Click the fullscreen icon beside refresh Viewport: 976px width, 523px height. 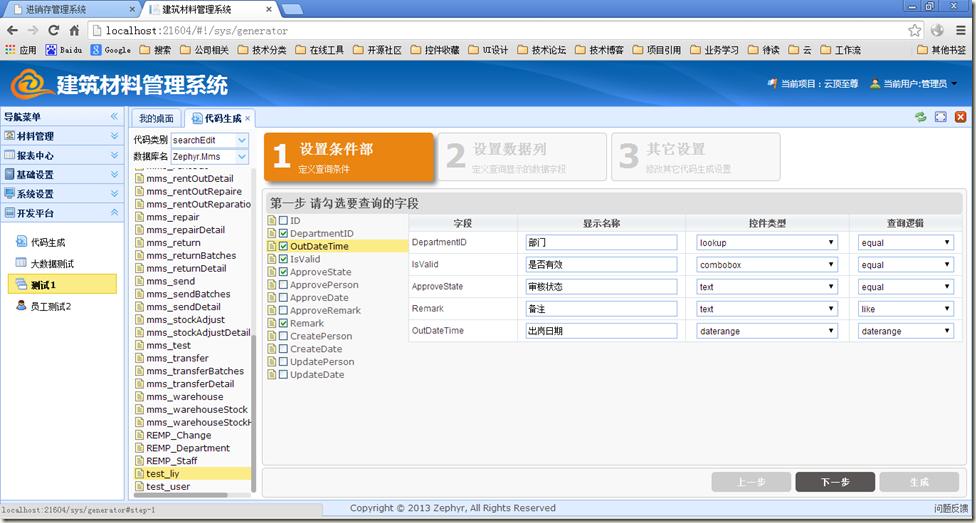pyautogui.click(x=940, y=118)
